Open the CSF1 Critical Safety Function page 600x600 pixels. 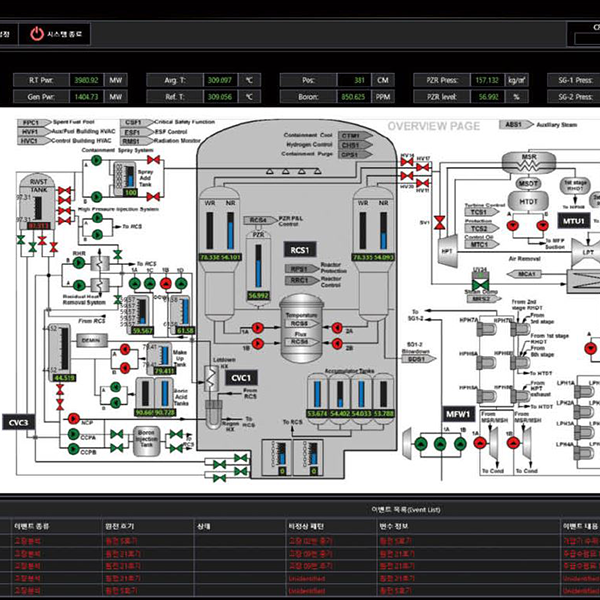[131, 122]
